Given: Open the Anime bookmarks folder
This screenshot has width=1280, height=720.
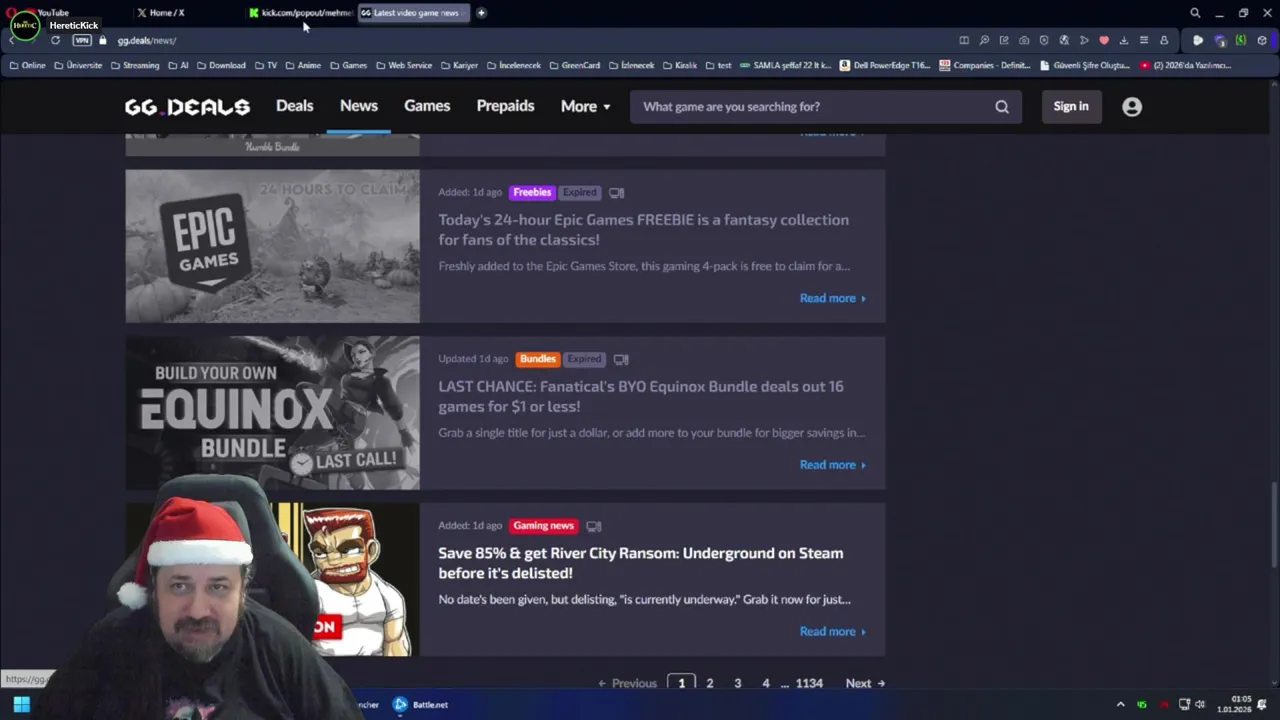Looking at the screenshot, I should pyautogui.click(x=303, y=65).
